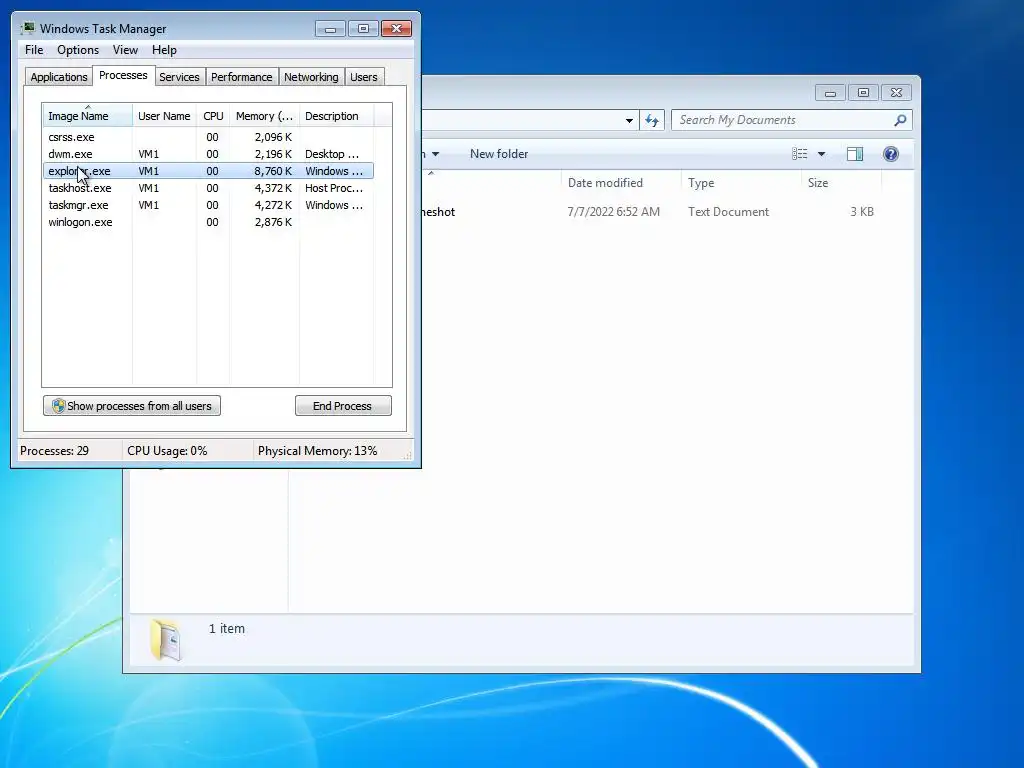1024x768 pixels.
Task: Sort processes by Description column
Action: click(336, 116)
